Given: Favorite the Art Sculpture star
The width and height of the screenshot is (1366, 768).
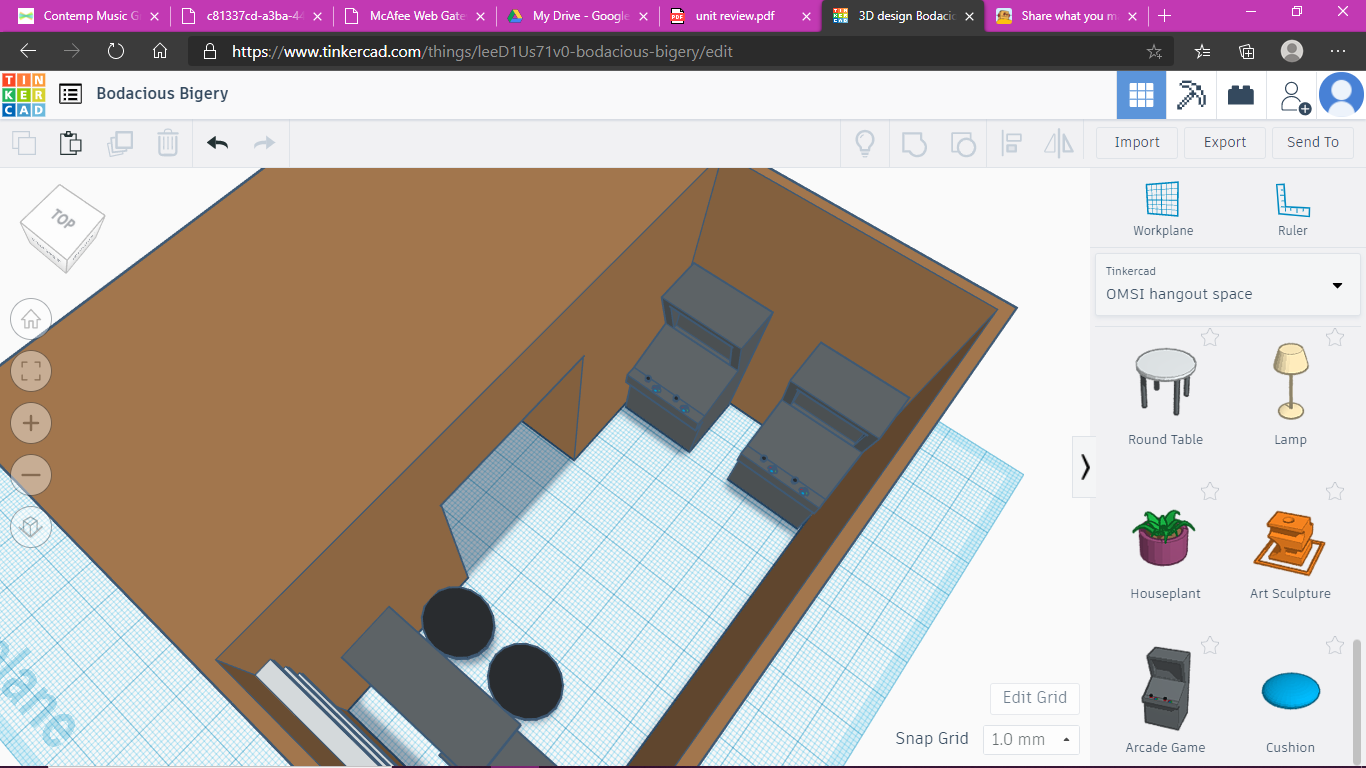Looking at the screenshot, I should 1335,491.
